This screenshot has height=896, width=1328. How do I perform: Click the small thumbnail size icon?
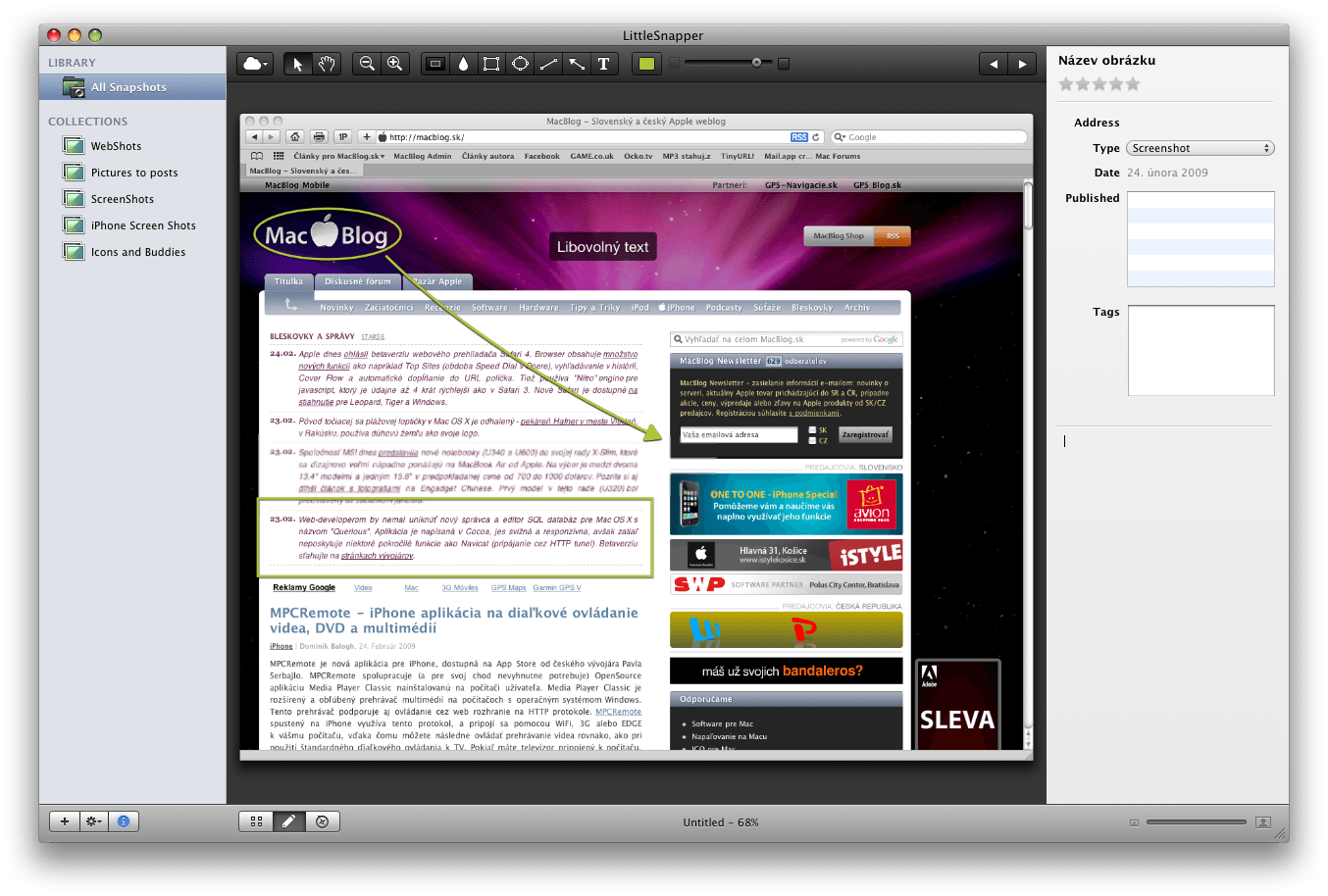[1134, 822]
